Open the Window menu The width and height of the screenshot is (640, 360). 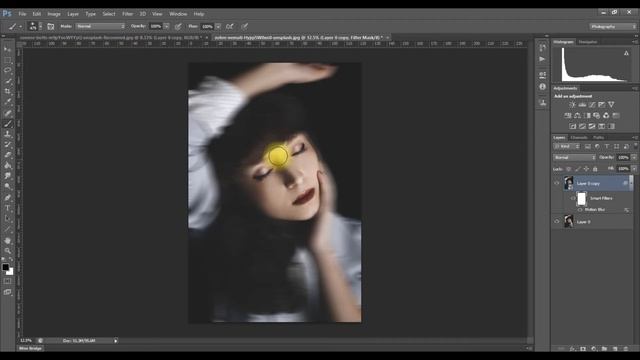pyautogui.click(x=178, y=14)
